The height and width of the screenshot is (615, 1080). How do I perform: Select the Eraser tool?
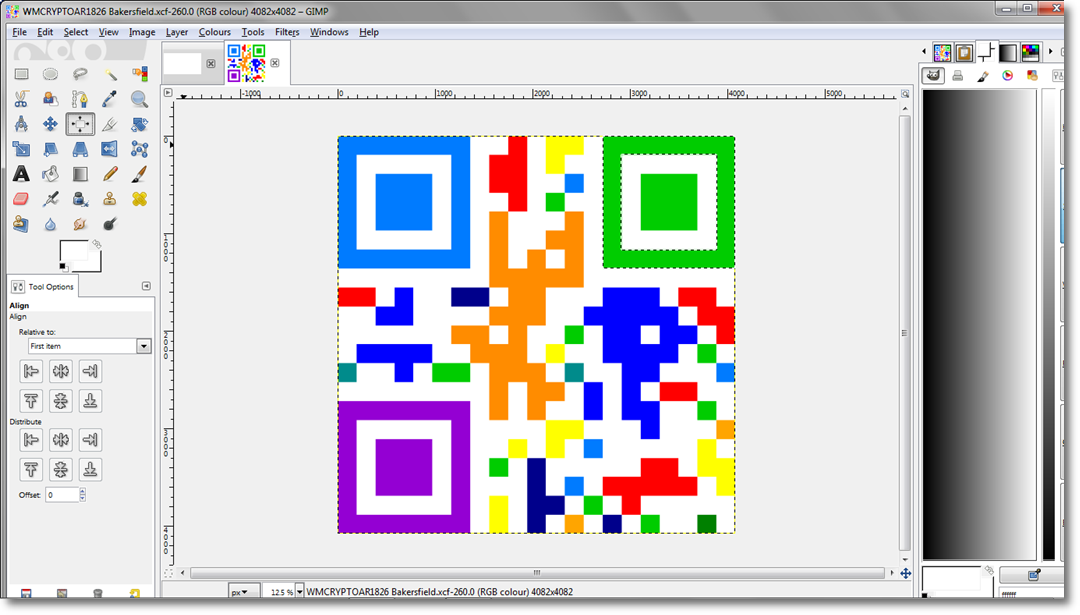click(21, 199)
